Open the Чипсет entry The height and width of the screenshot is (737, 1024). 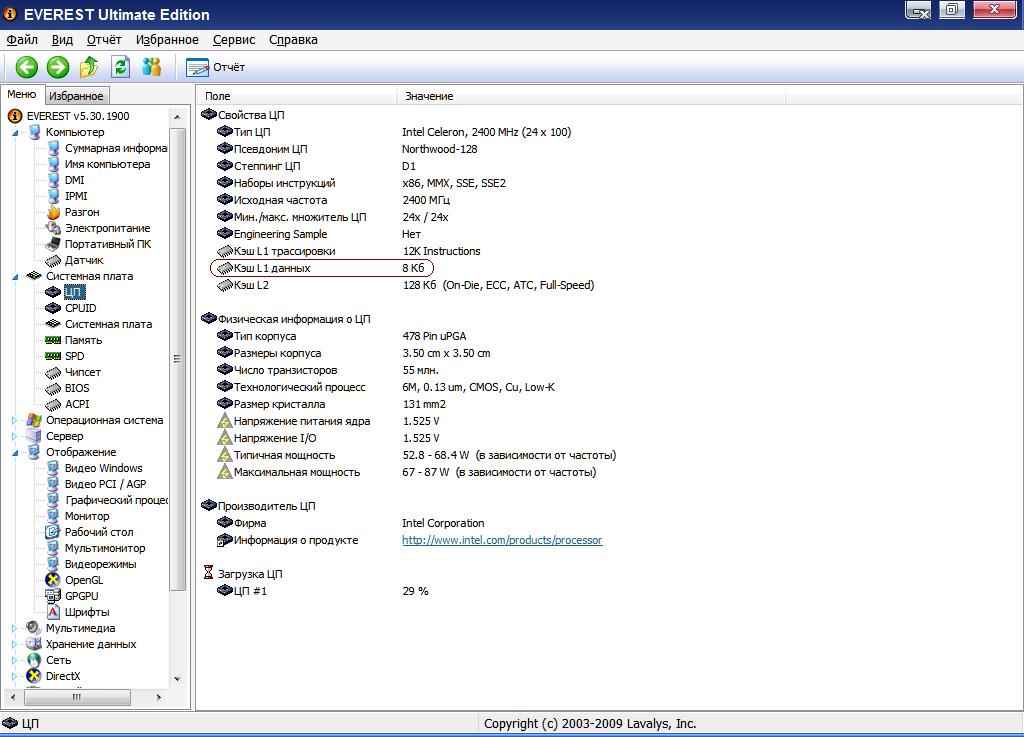click(82, 372)
